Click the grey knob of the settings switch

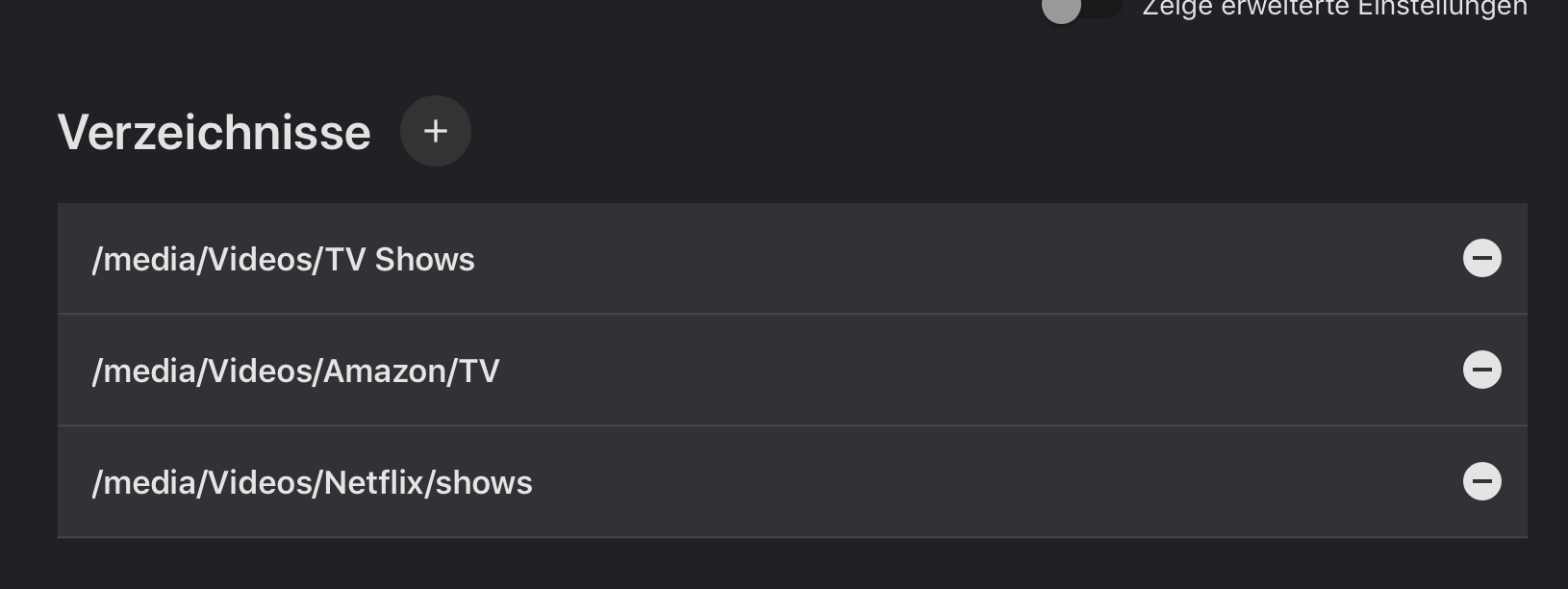click(1062, 9)
